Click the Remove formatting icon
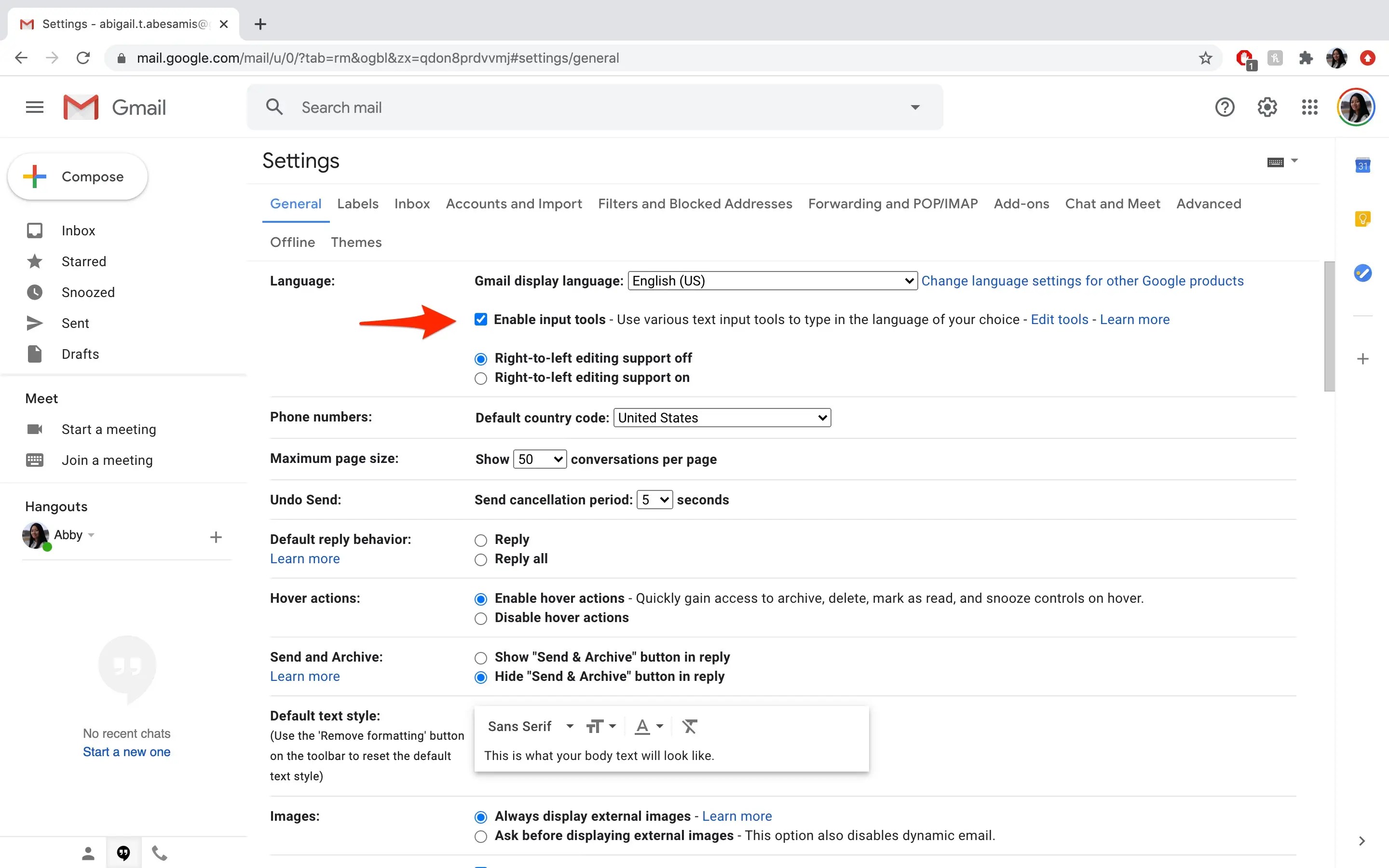 pos(689,726)
